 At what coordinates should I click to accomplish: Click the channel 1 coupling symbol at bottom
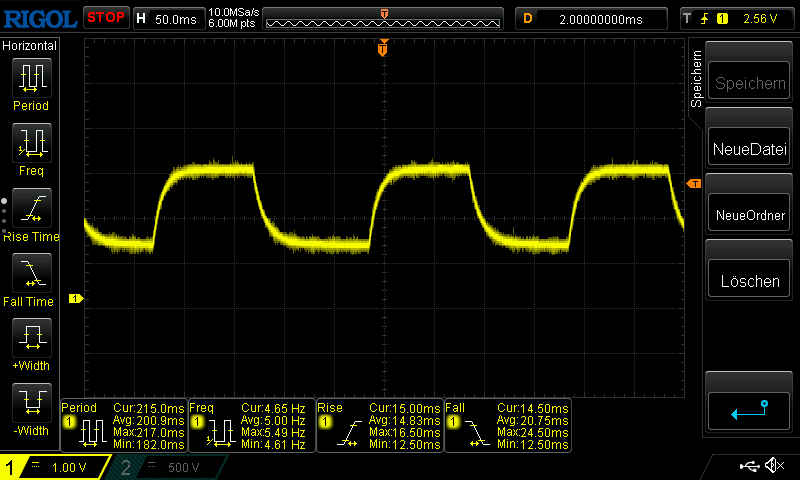point(36,465)
